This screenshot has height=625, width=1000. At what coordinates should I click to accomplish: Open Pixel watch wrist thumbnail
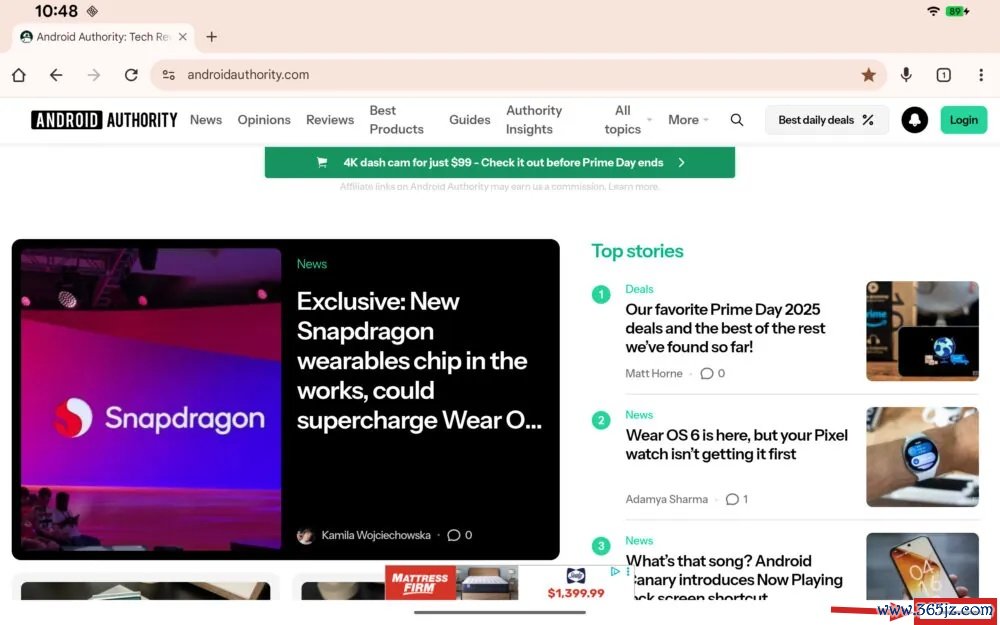pyautogui.click(x=922, y=457)
